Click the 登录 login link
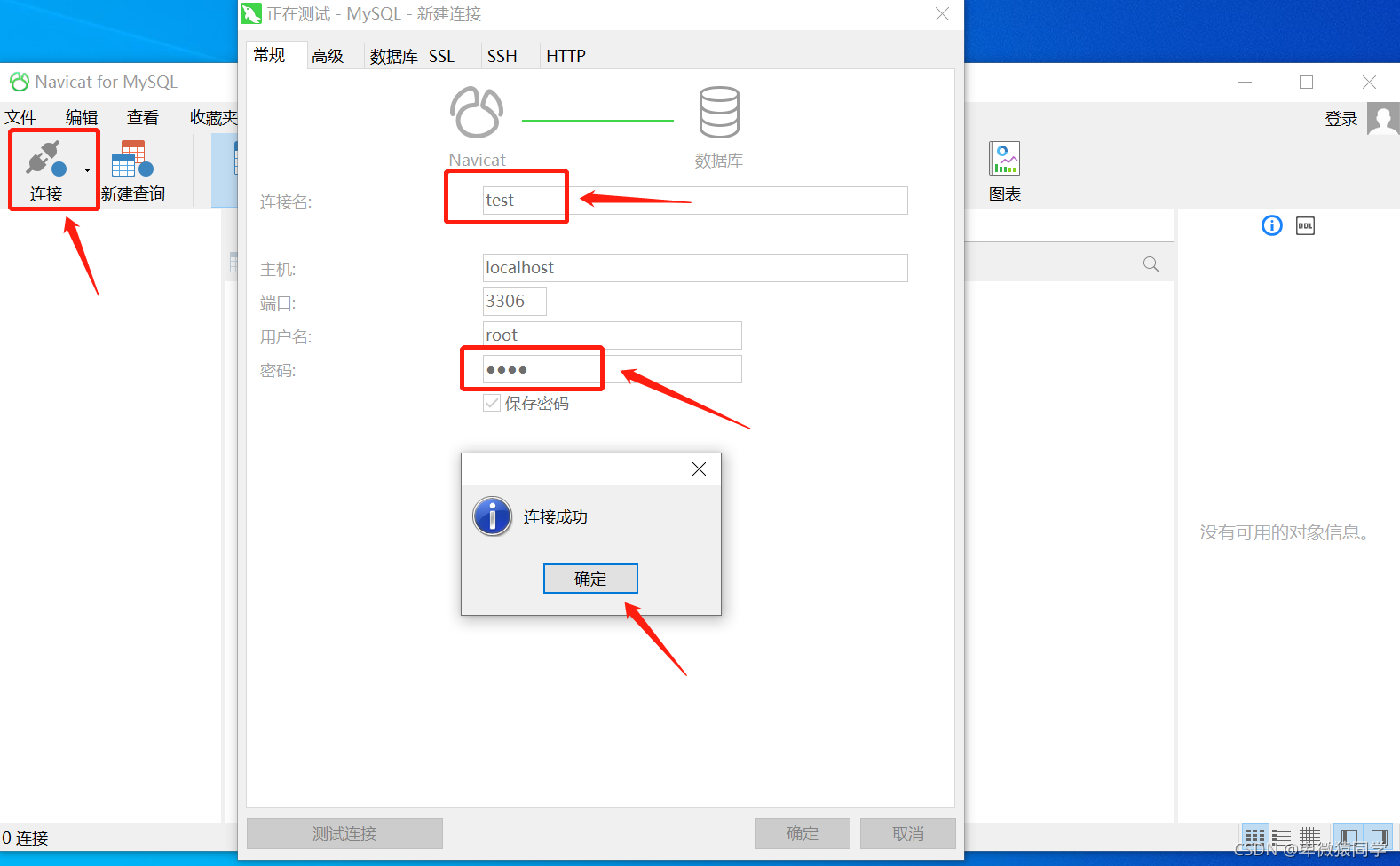The width and height of the screenshot is (1400, 866). point(1341,119)
